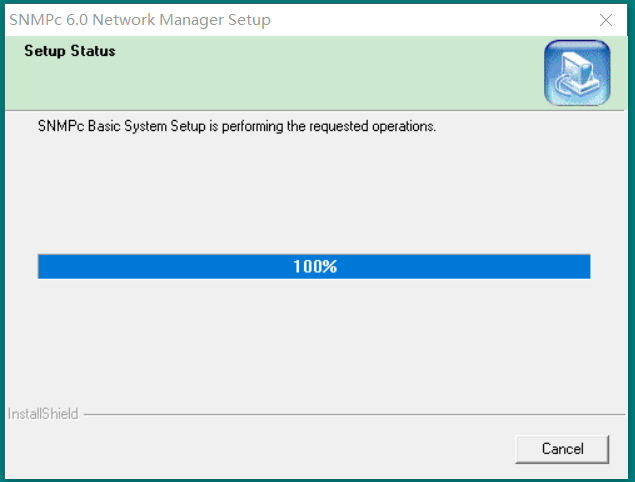Click the Cancel button
Screen dimensions: 635x482
tap(562, 449)
